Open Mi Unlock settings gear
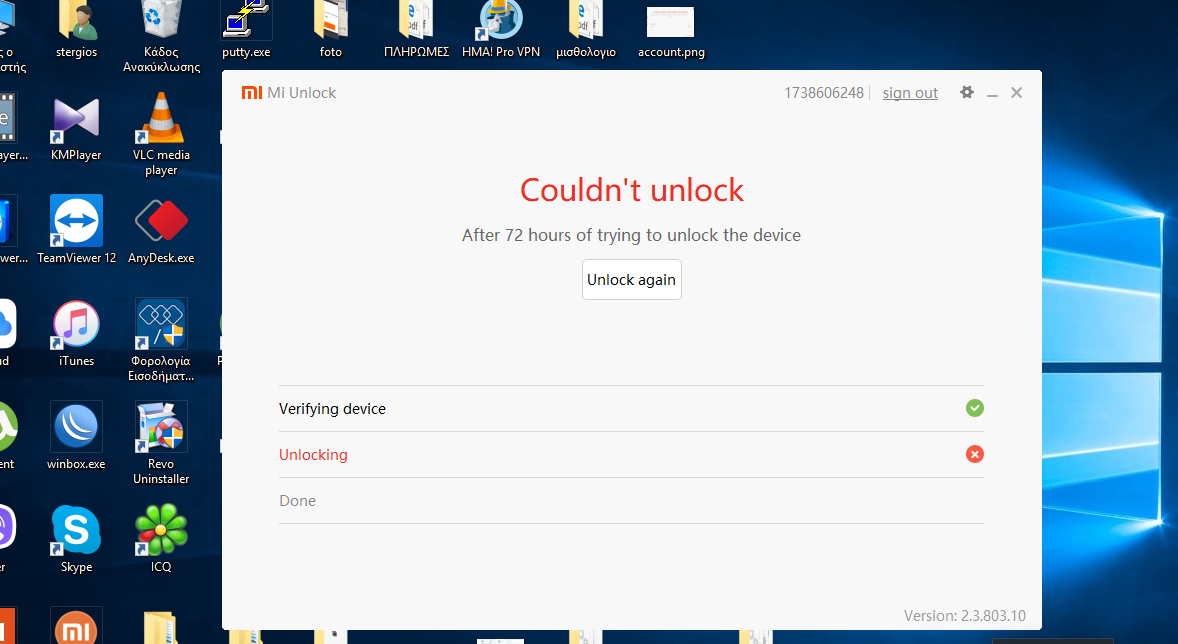Viewport: 1178px width, 644px height. coord(966,92)
